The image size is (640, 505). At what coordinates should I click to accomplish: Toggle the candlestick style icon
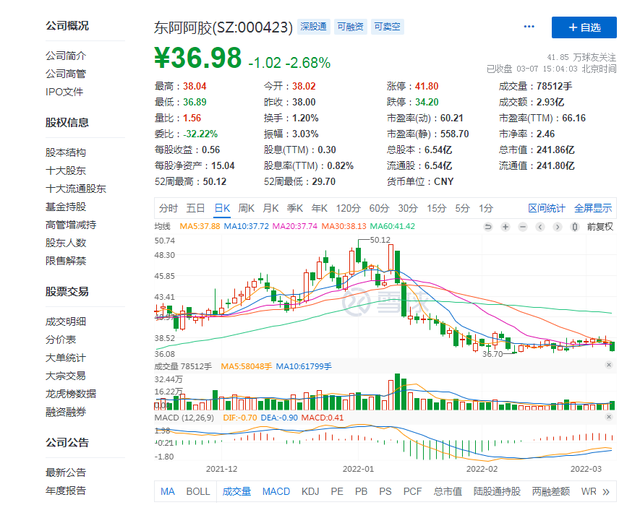tap(575, 227)
